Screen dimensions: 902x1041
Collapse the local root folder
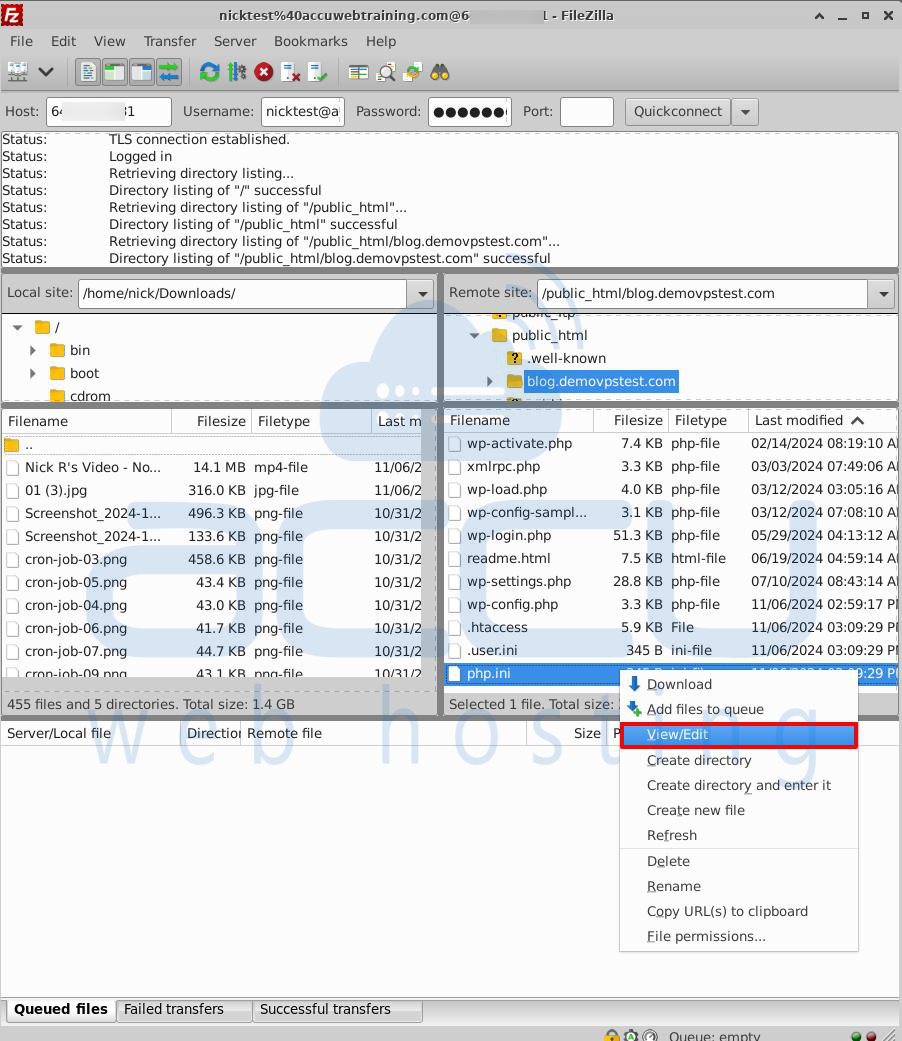18,327
